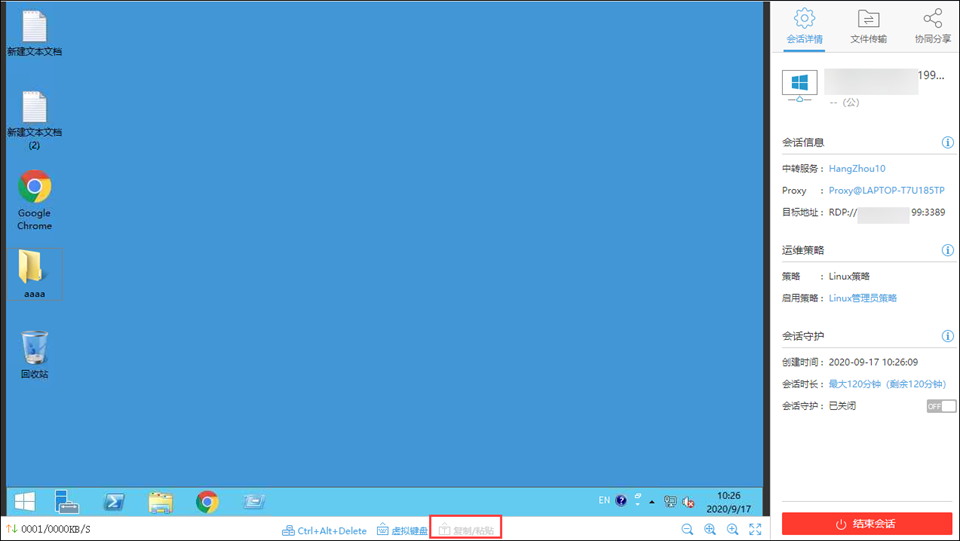Click the 创建时间 value 2020-09-17 10:26:09
Viewport: 960px width, 541px height.
(x=873, y=362)
